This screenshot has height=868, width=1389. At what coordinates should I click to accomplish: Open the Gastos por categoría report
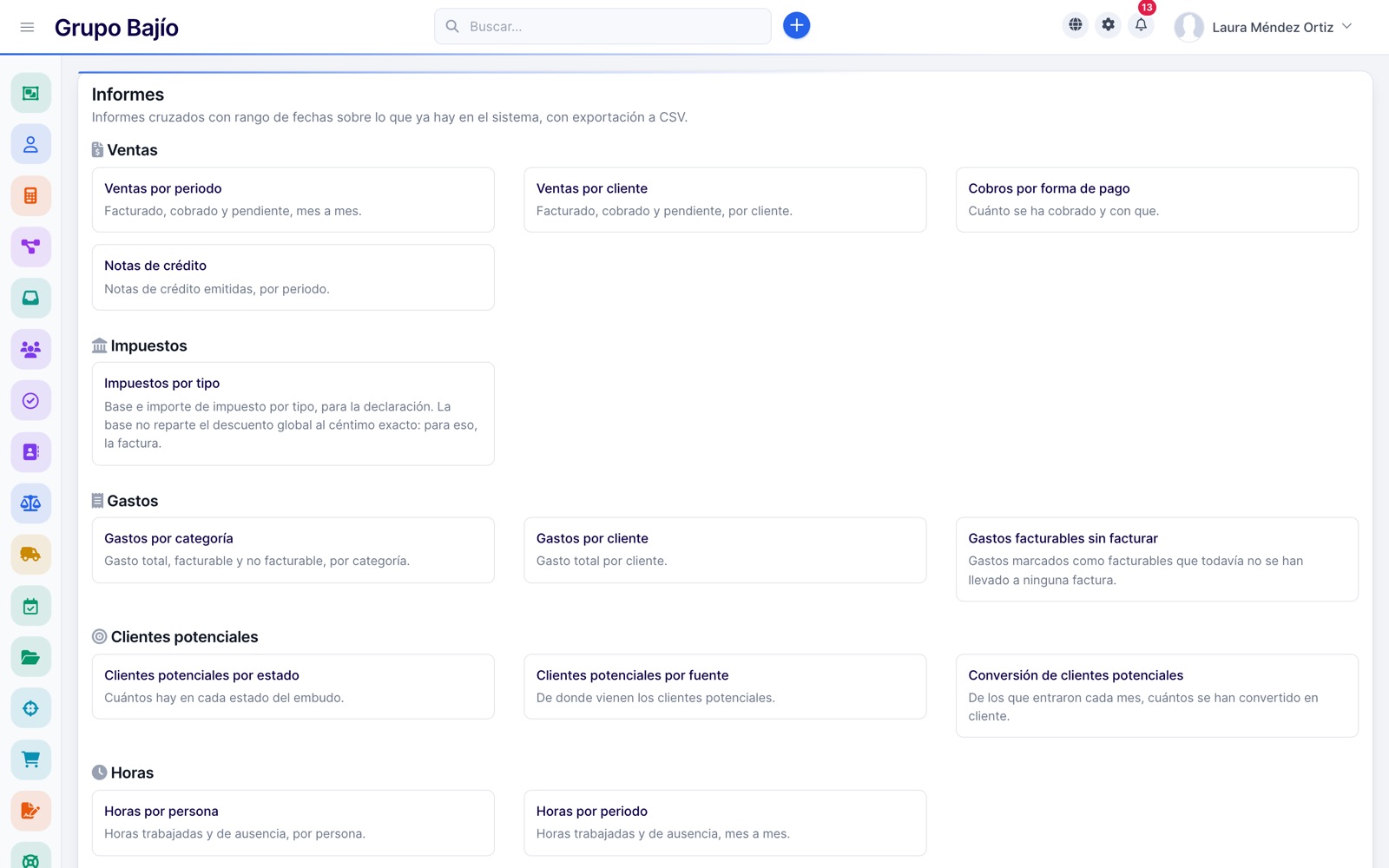[x=293, y=550]
